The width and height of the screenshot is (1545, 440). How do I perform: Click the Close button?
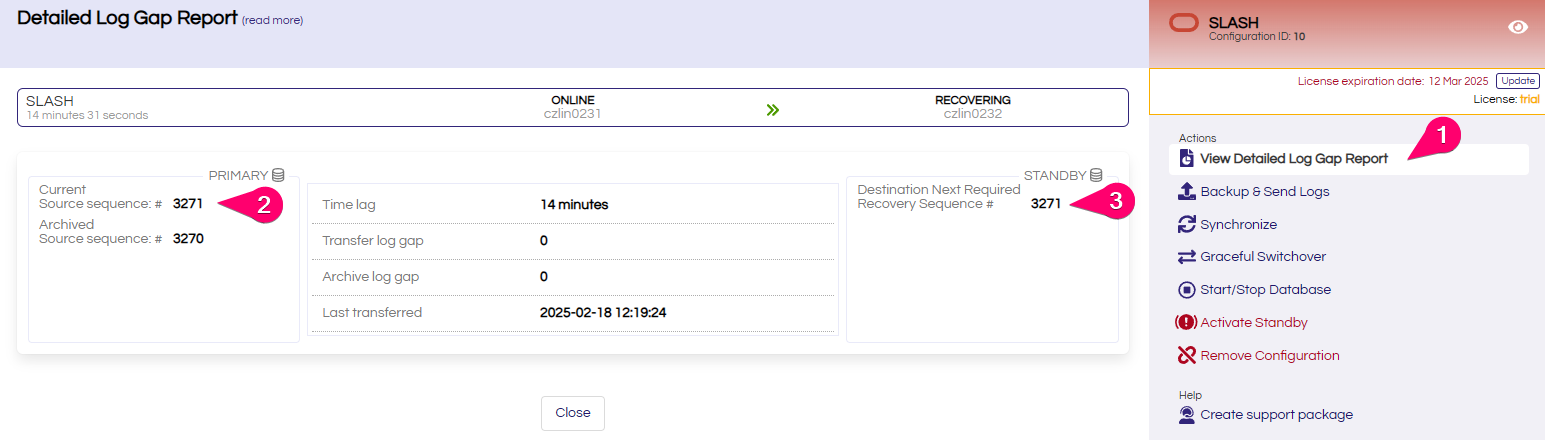(573, 413)
